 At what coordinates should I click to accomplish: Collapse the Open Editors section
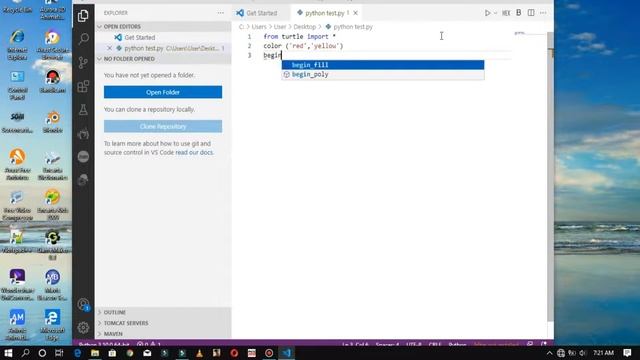pos(163,27)
